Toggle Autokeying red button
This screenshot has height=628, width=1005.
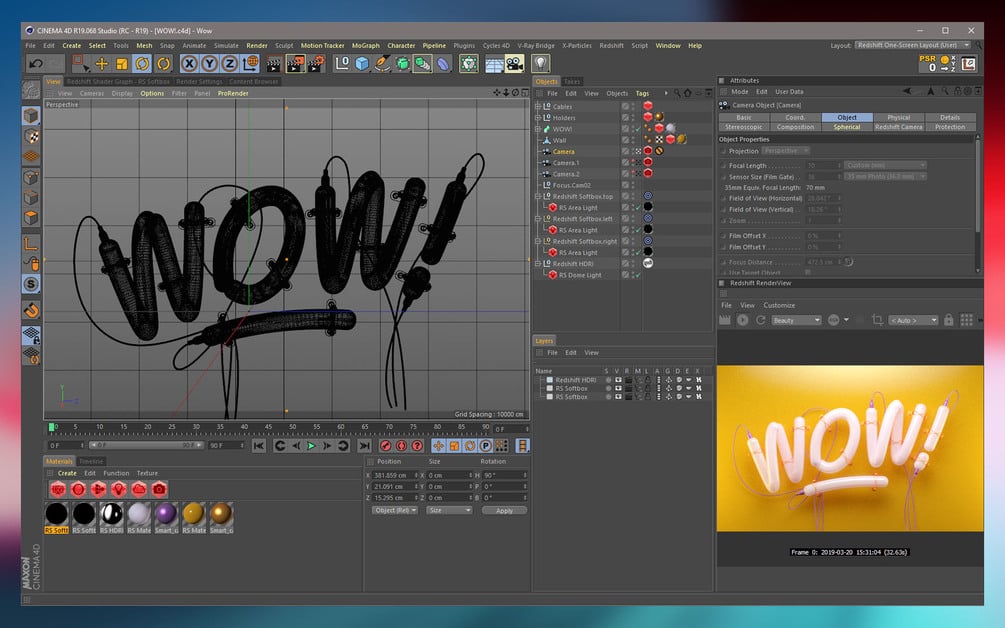click(x=402, y=445)
